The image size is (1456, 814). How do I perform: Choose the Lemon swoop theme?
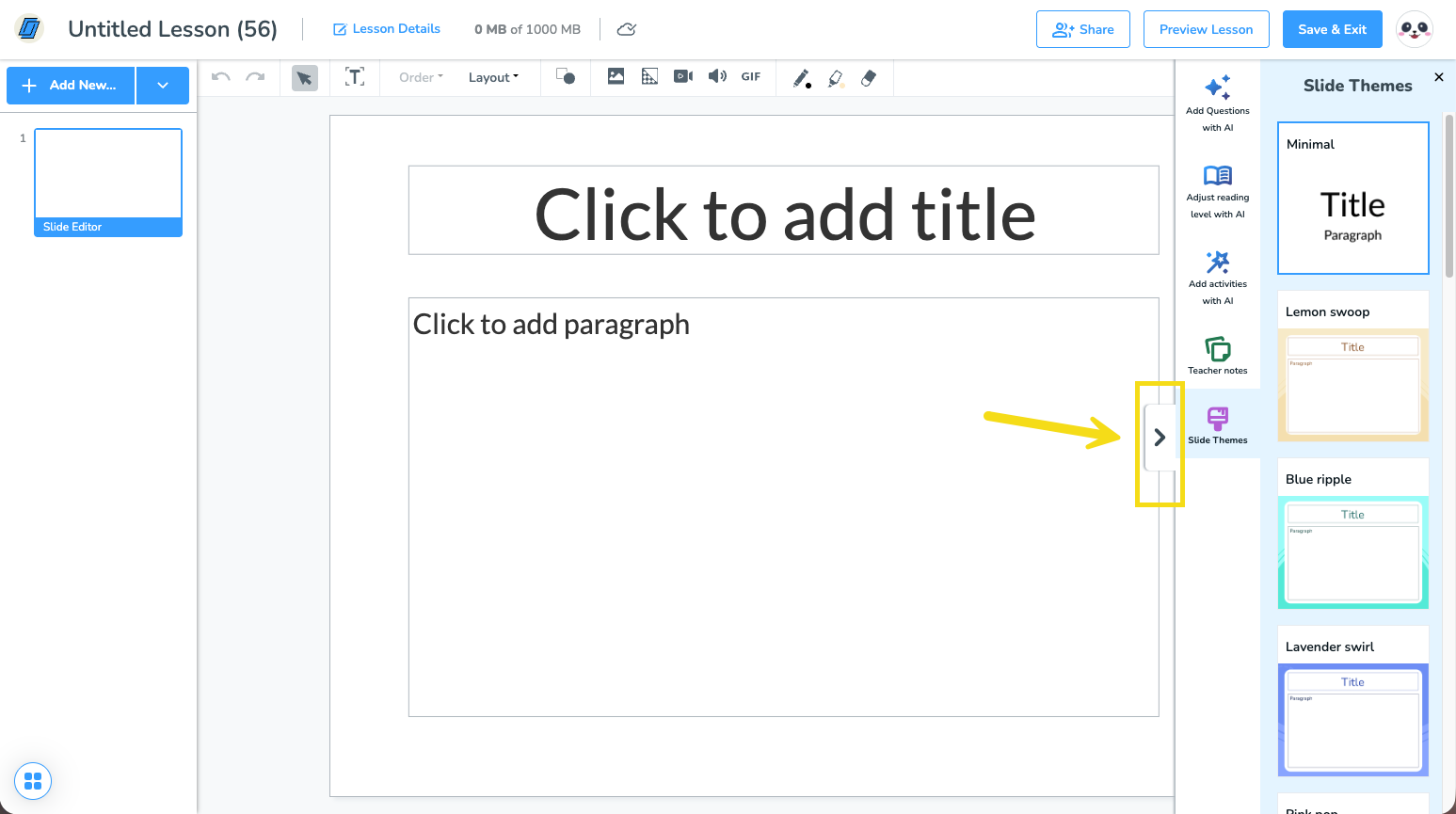click(x=1353, y=366)
